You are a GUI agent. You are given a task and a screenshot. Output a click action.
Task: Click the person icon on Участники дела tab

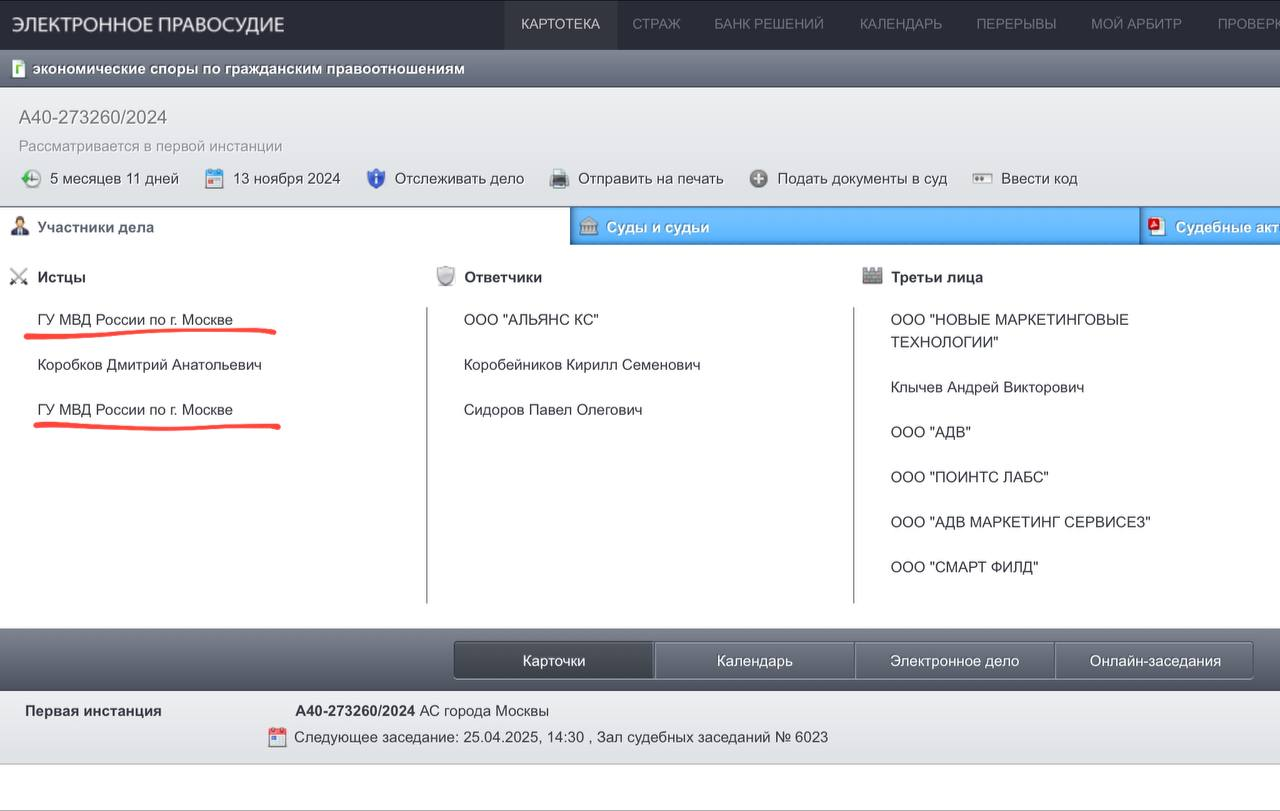pos(20,226)
